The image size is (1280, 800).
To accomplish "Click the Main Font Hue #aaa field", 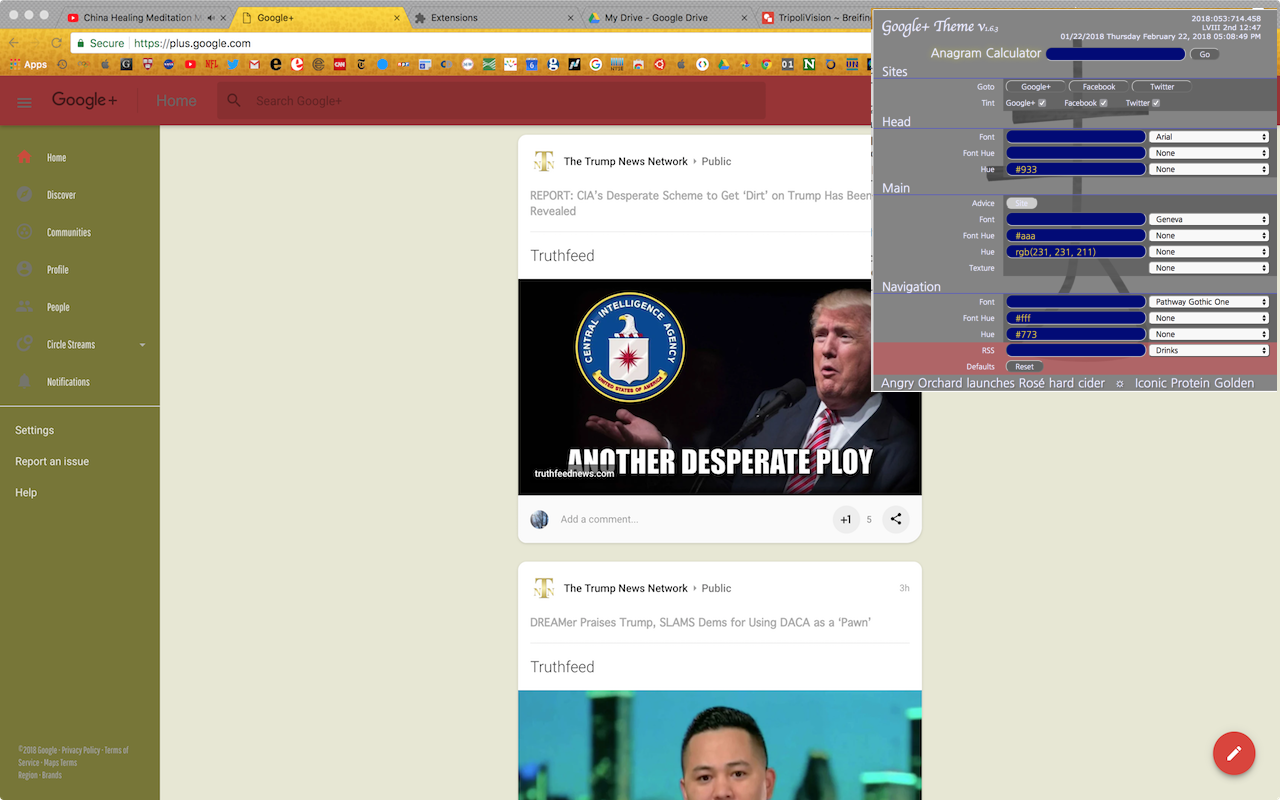I will (x=1076, y=236).
